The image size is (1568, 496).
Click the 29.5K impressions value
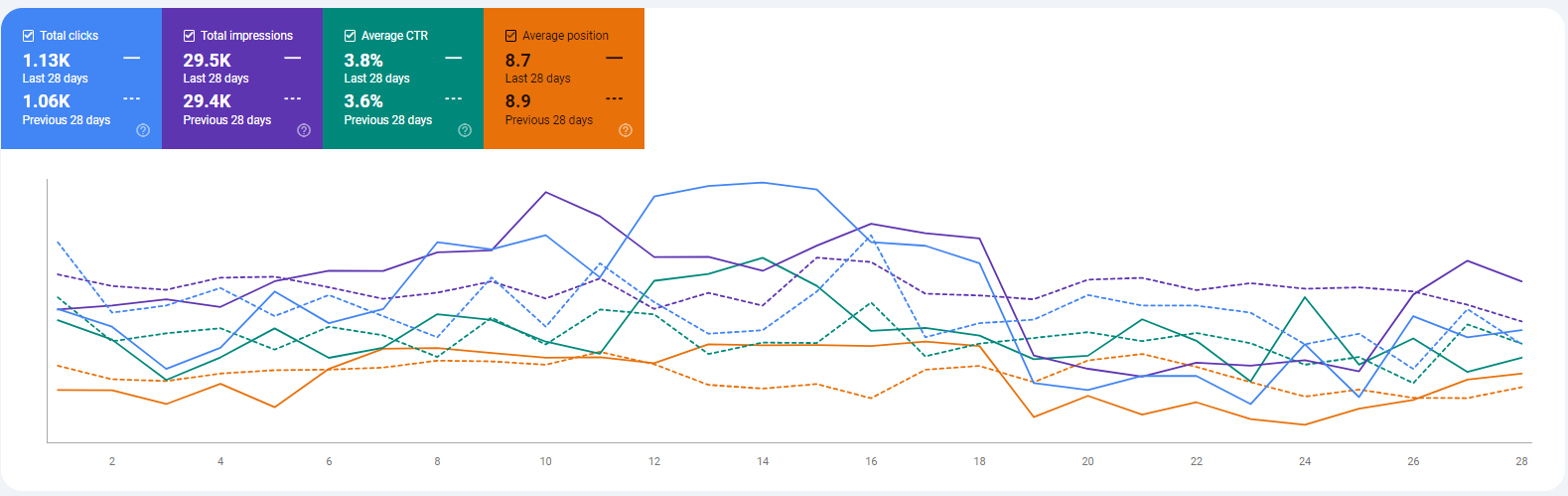(x=208, y=61)
